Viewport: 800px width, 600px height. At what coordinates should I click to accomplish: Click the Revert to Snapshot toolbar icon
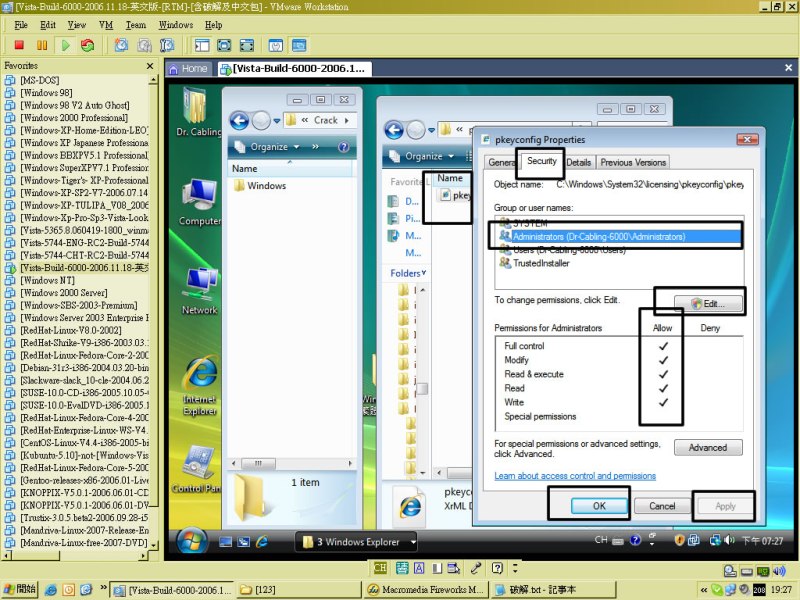144,45
